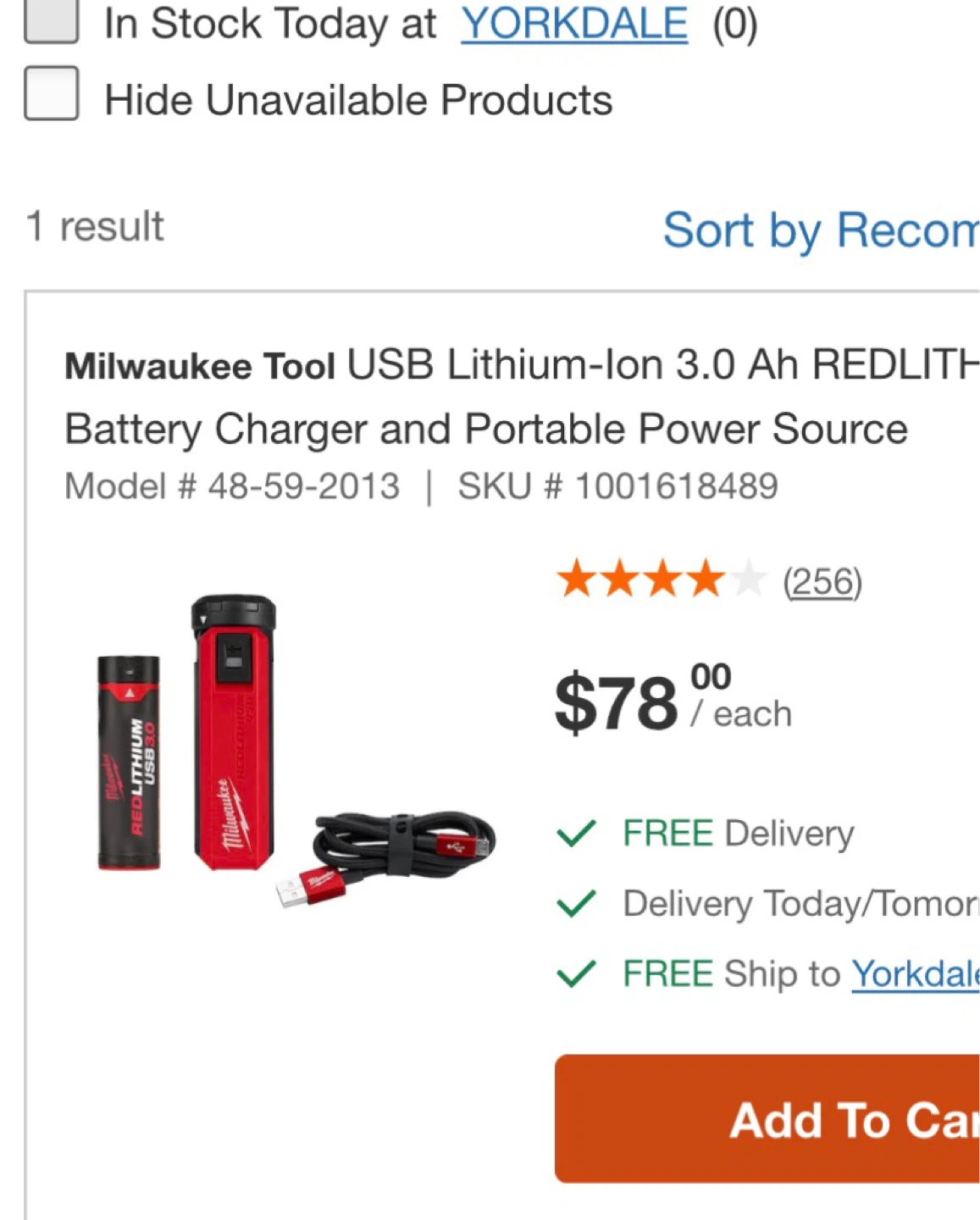Click the FREE Ship checkmark icon
980x1220 pixels.
click(x=577, y=974)
